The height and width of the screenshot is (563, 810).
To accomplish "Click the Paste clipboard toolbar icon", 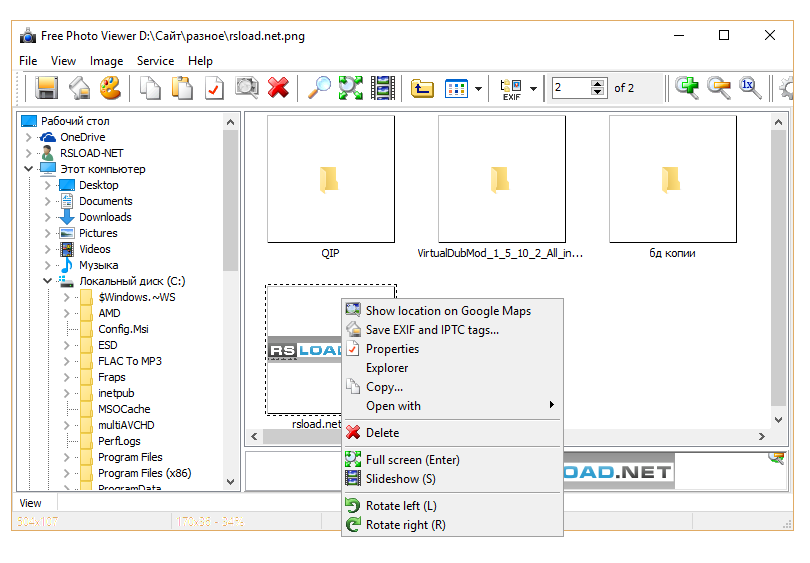I will (182, 88).
